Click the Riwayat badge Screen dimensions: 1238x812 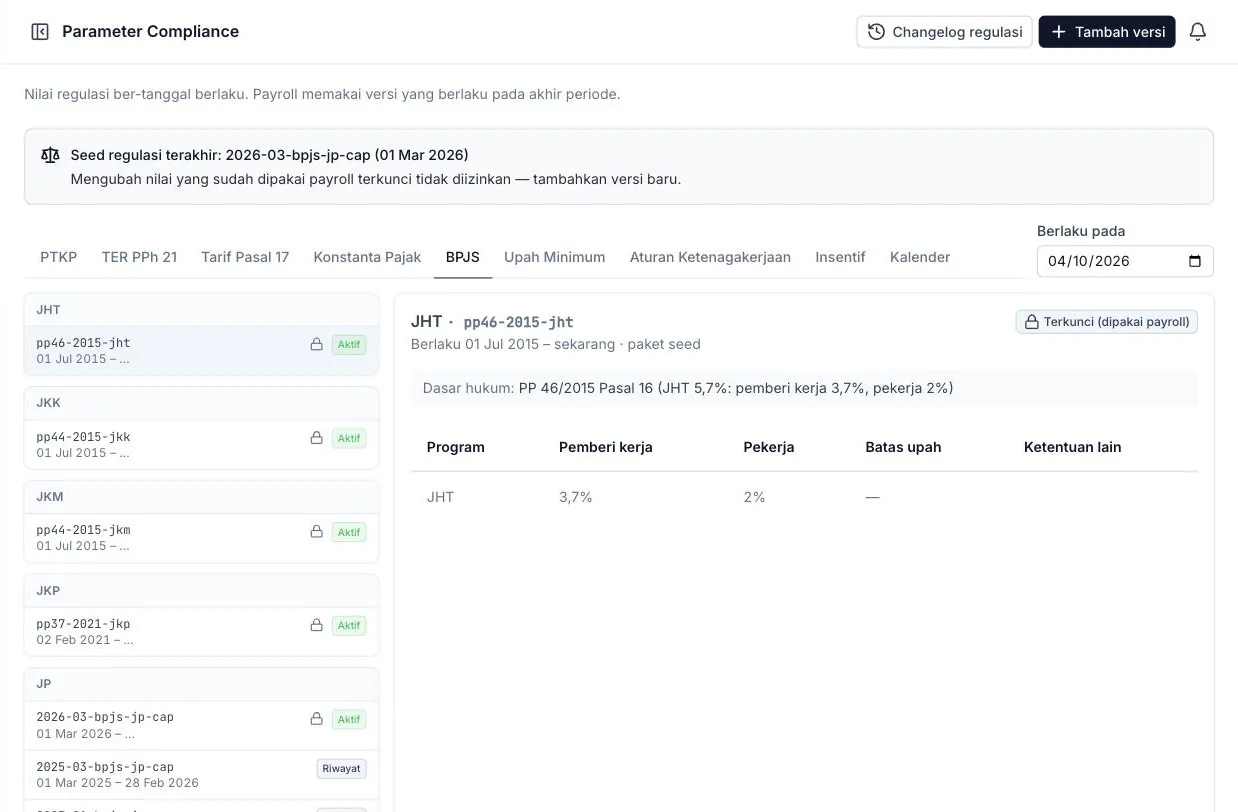[x=341, y=769]
